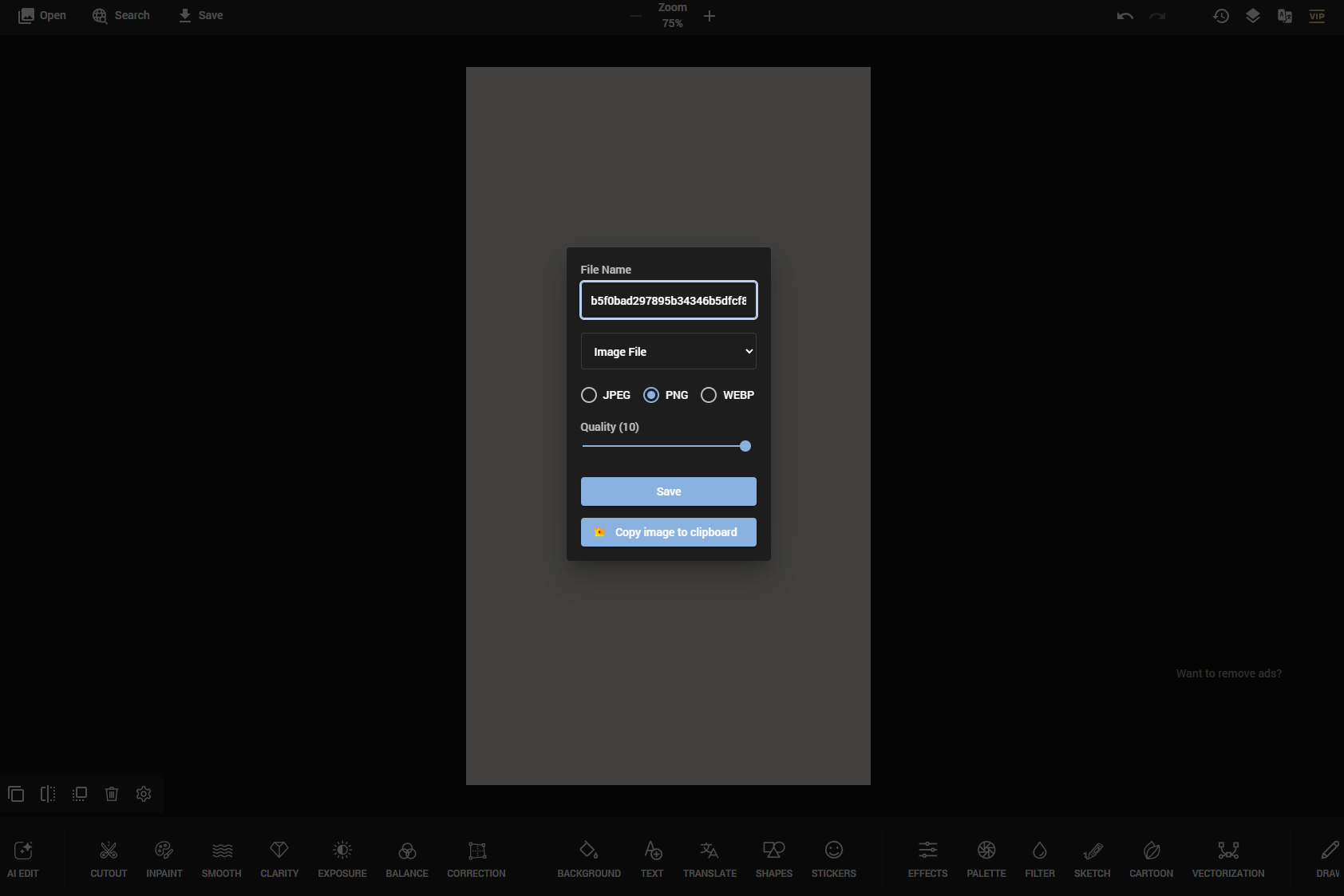Screen dimensions: 1344x896
Task: Undo the last action
Action: click(x=1125, y=16)
